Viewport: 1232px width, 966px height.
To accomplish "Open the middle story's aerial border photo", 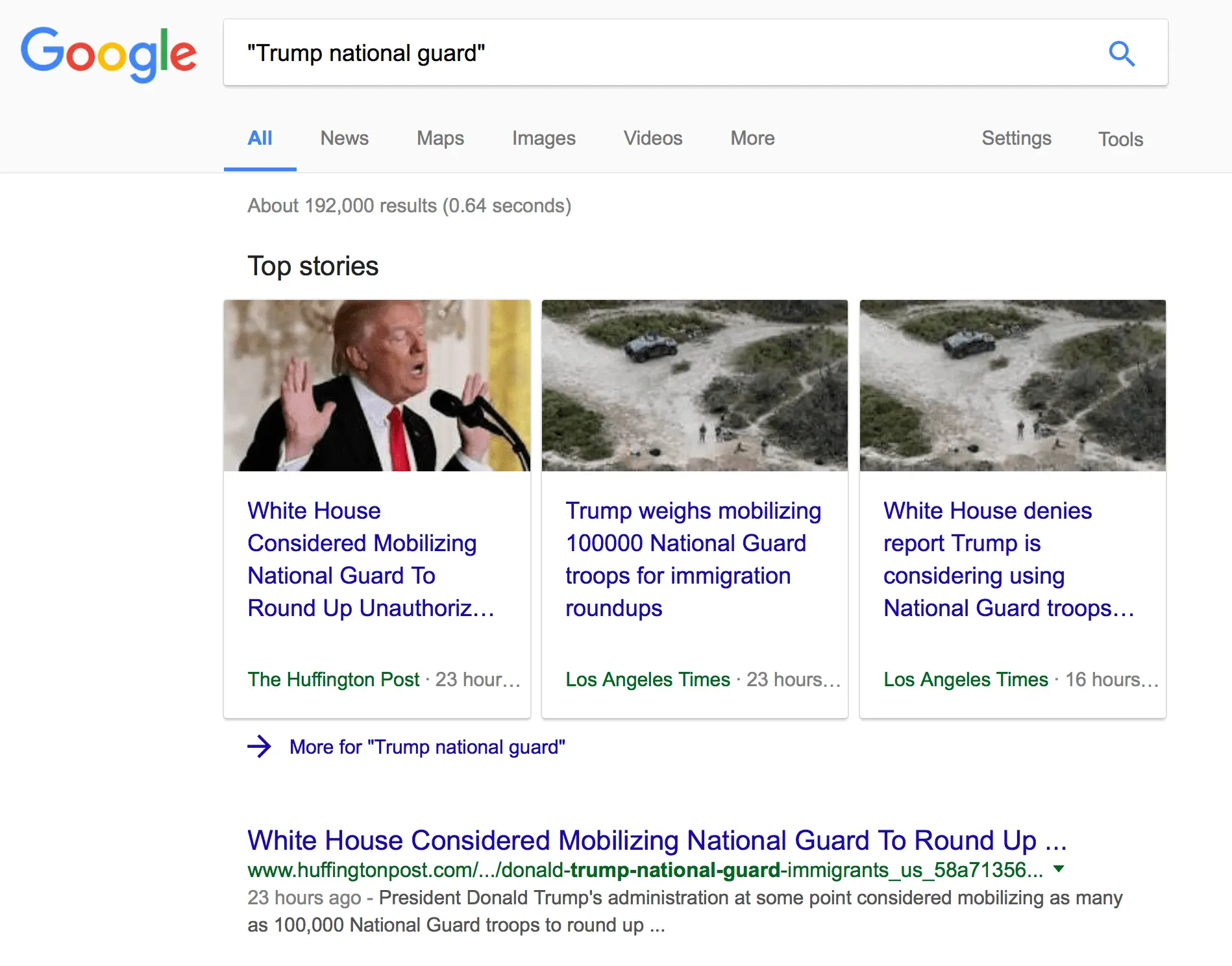I will click(695, 386).
